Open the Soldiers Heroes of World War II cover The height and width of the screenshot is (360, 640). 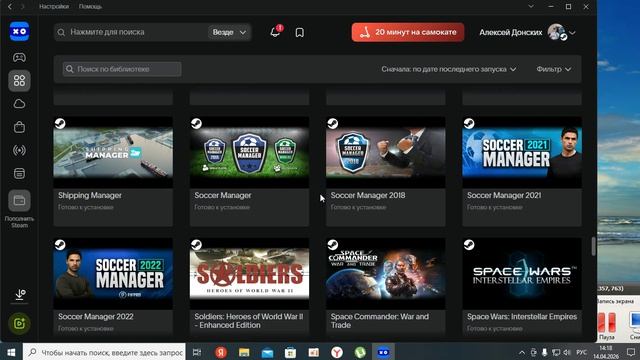[x=249, y=273]
